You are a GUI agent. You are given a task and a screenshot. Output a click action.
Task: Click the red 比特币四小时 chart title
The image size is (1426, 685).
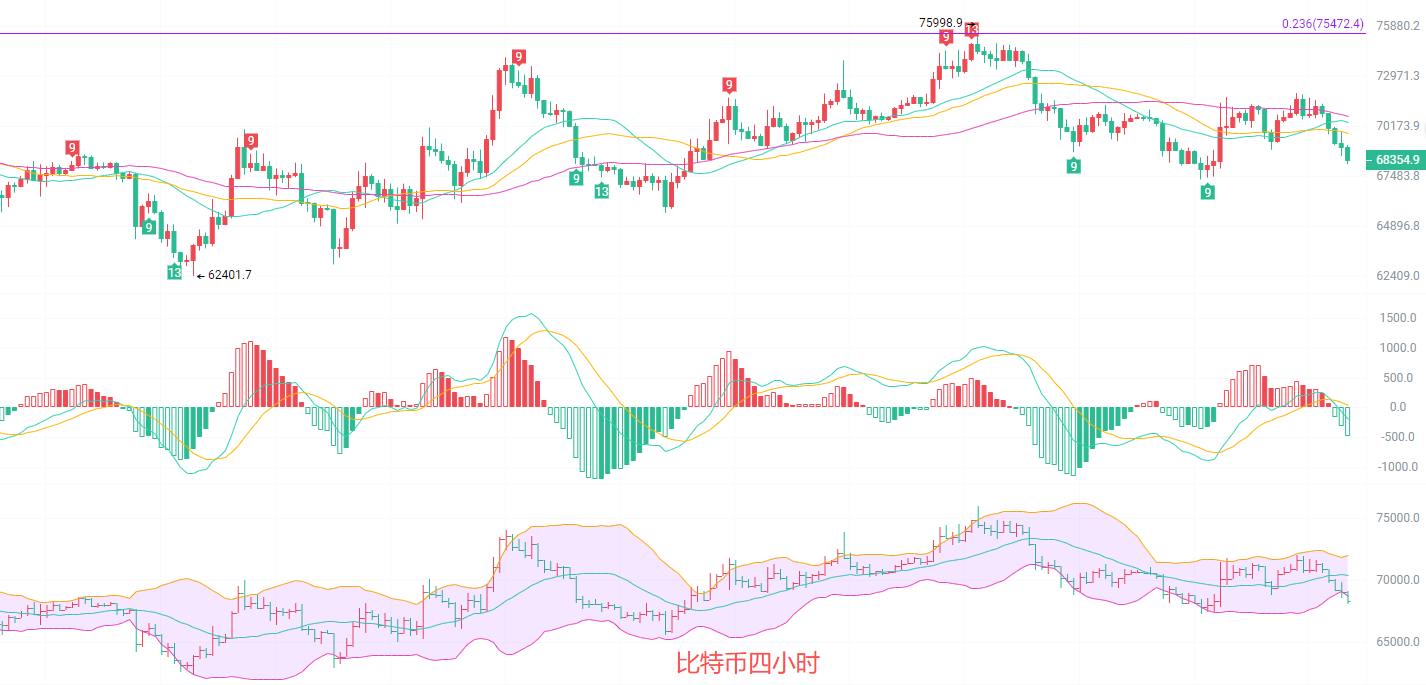click(x=747, y=662)
